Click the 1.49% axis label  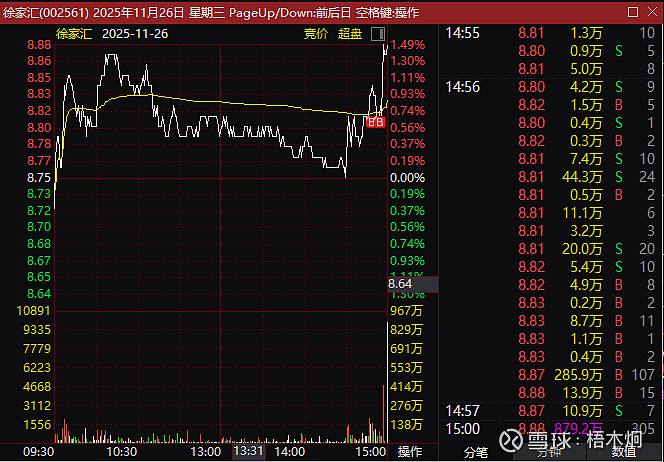[407, 45]
